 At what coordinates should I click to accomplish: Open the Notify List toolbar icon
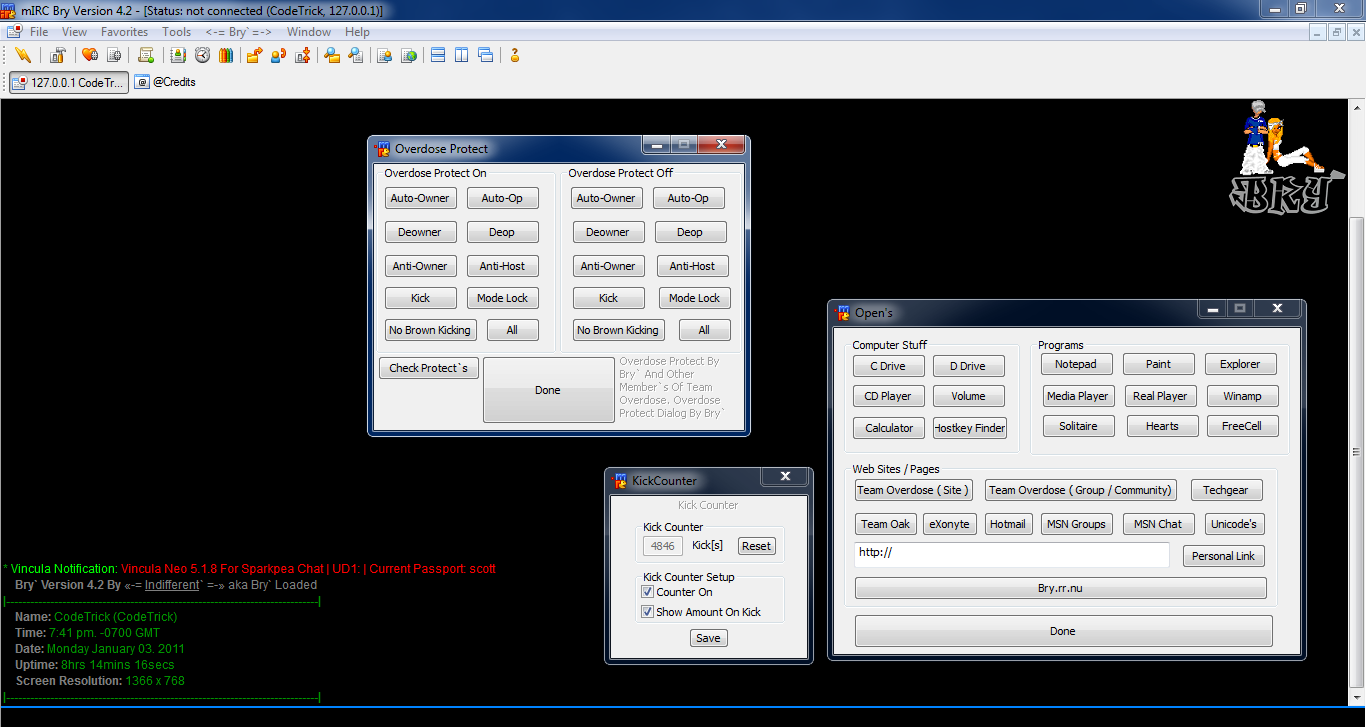coord(384,55)
